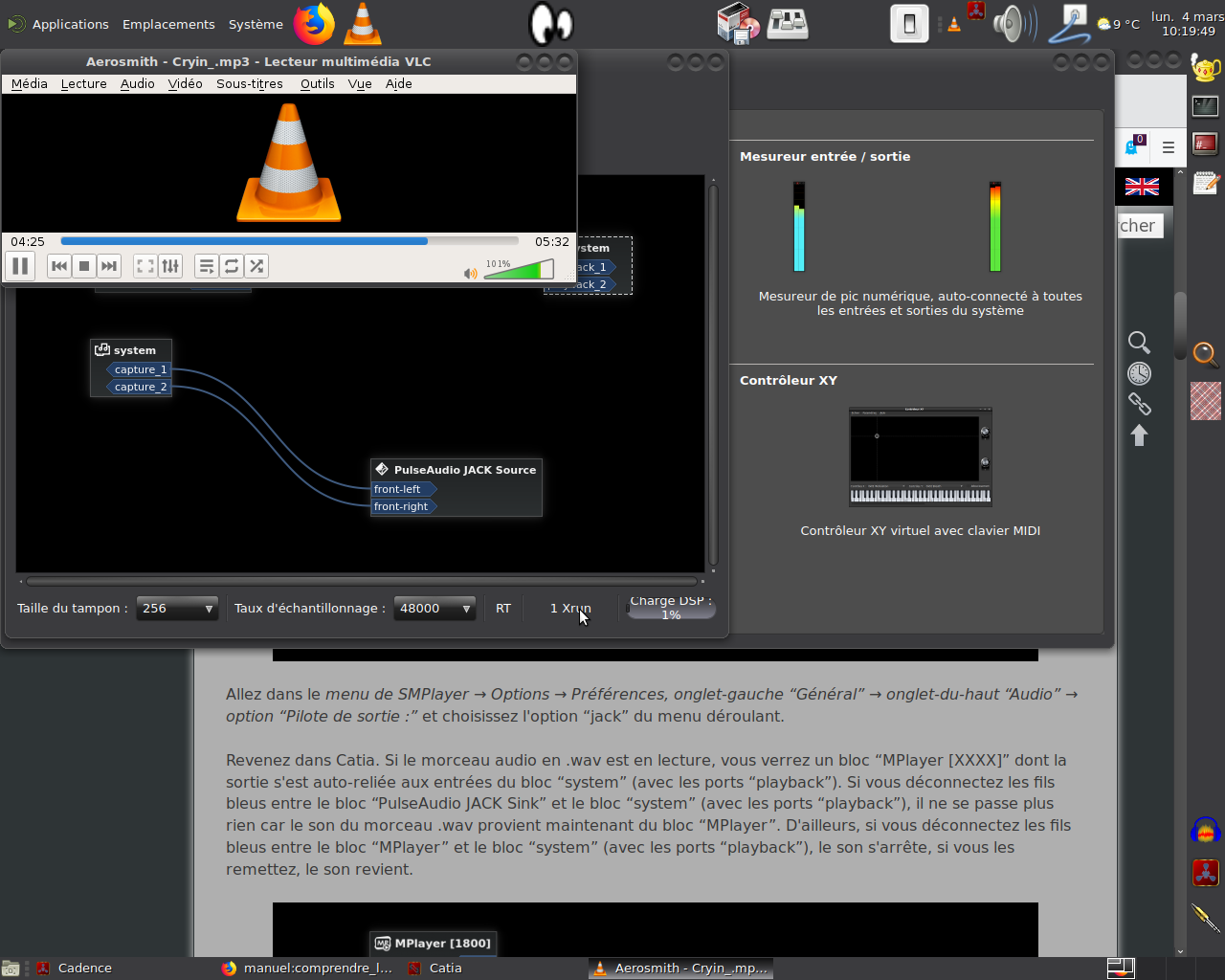Click the right output peak meter
The height and width of the screenshot is (980, 1225).
(995, 227)
